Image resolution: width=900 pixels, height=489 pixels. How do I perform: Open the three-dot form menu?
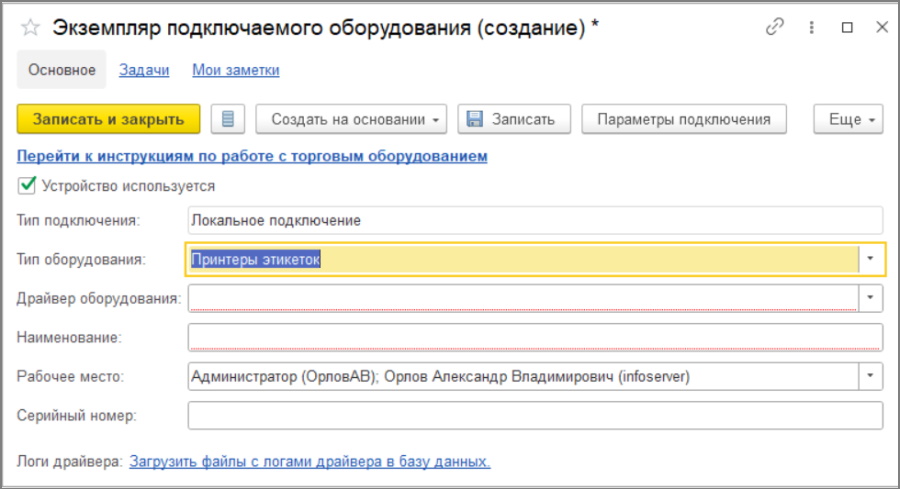pyautogui.click(x=812, y=28)
